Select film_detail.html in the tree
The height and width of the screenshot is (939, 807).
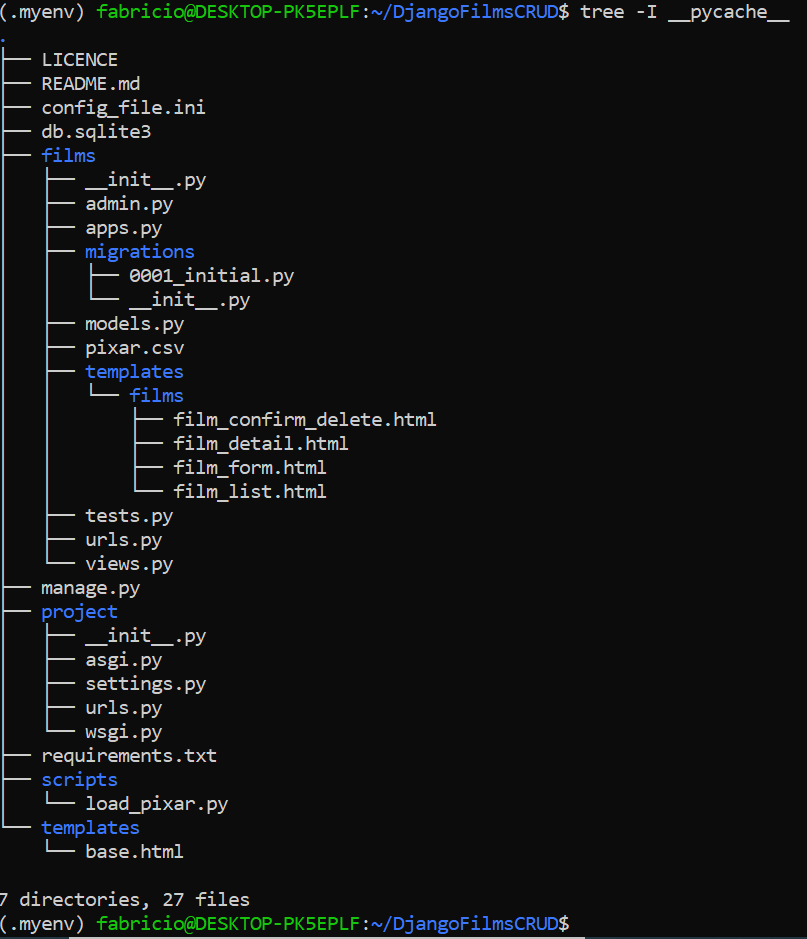[x=260, y=444]
